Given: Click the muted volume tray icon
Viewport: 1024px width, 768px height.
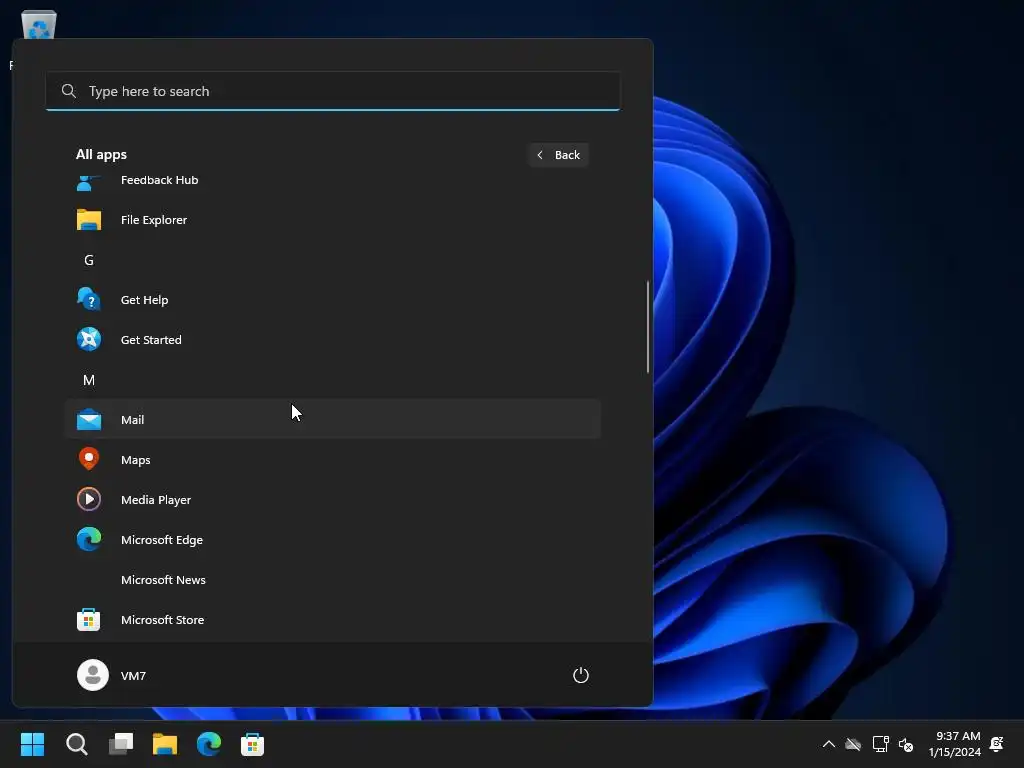Looking at the screenshot, I should (x=906, y=744).
